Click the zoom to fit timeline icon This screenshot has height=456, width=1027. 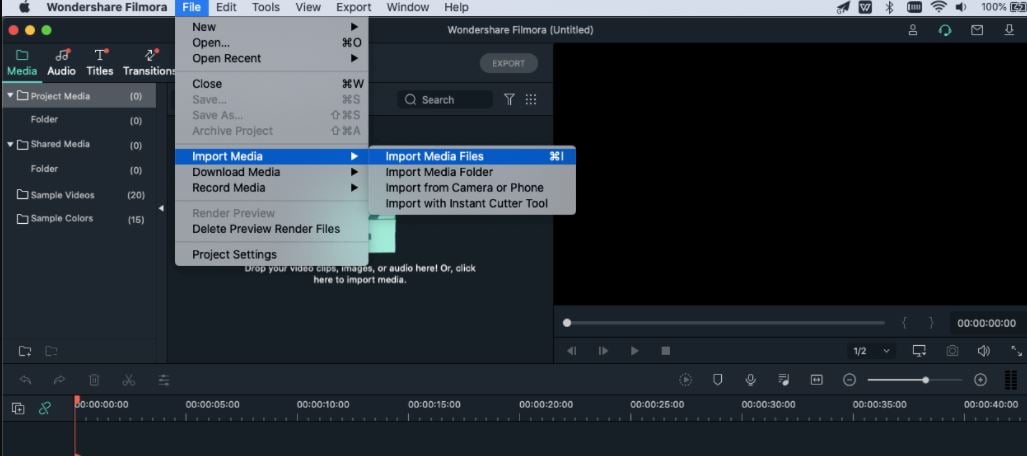point(816,379)
